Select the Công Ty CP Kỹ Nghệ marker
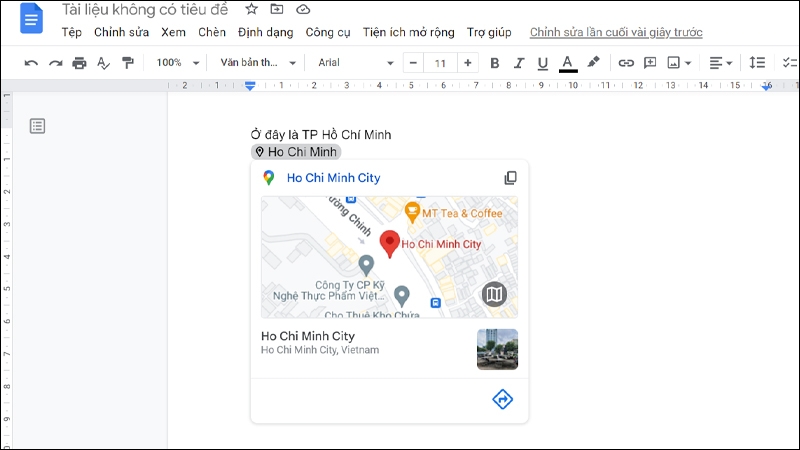 (366, 265)
